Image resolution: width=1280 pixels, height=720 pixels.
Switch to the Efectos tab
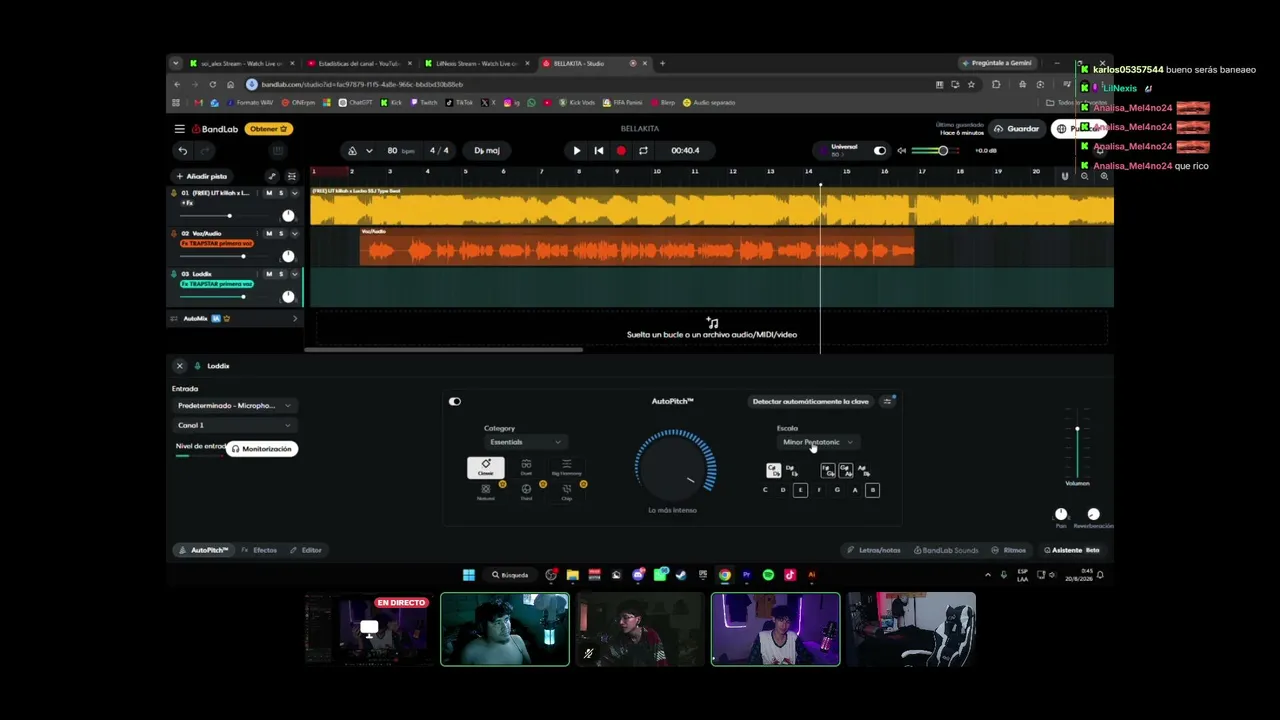tap(259, 550)
